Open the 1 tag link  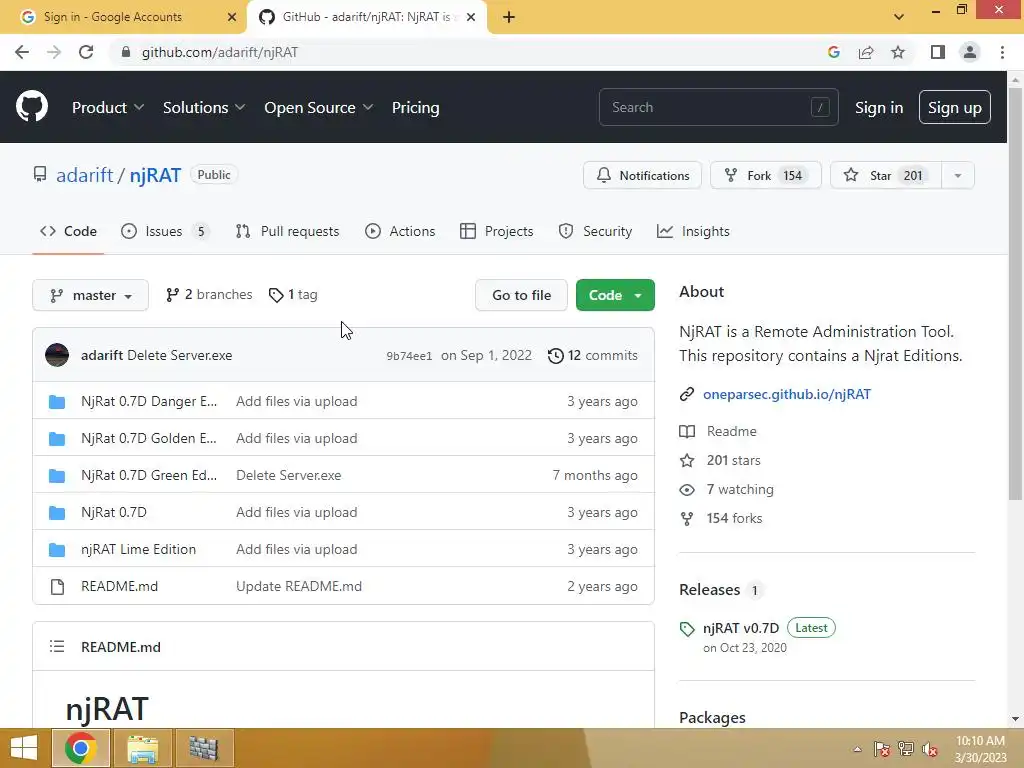pyautogui.click(x=293, y=295)
